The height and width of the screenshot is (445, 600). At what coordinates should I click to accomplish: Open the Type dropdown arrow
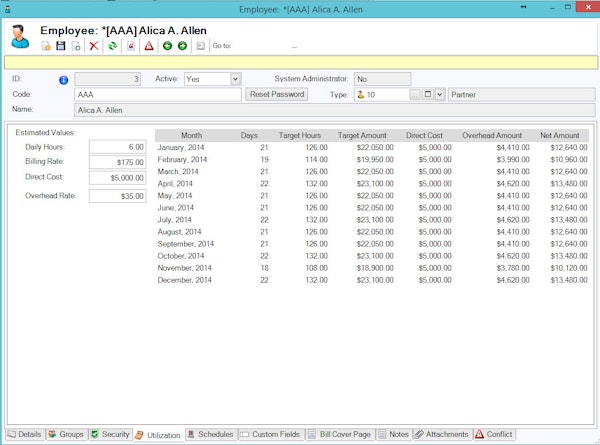point(440,94)
